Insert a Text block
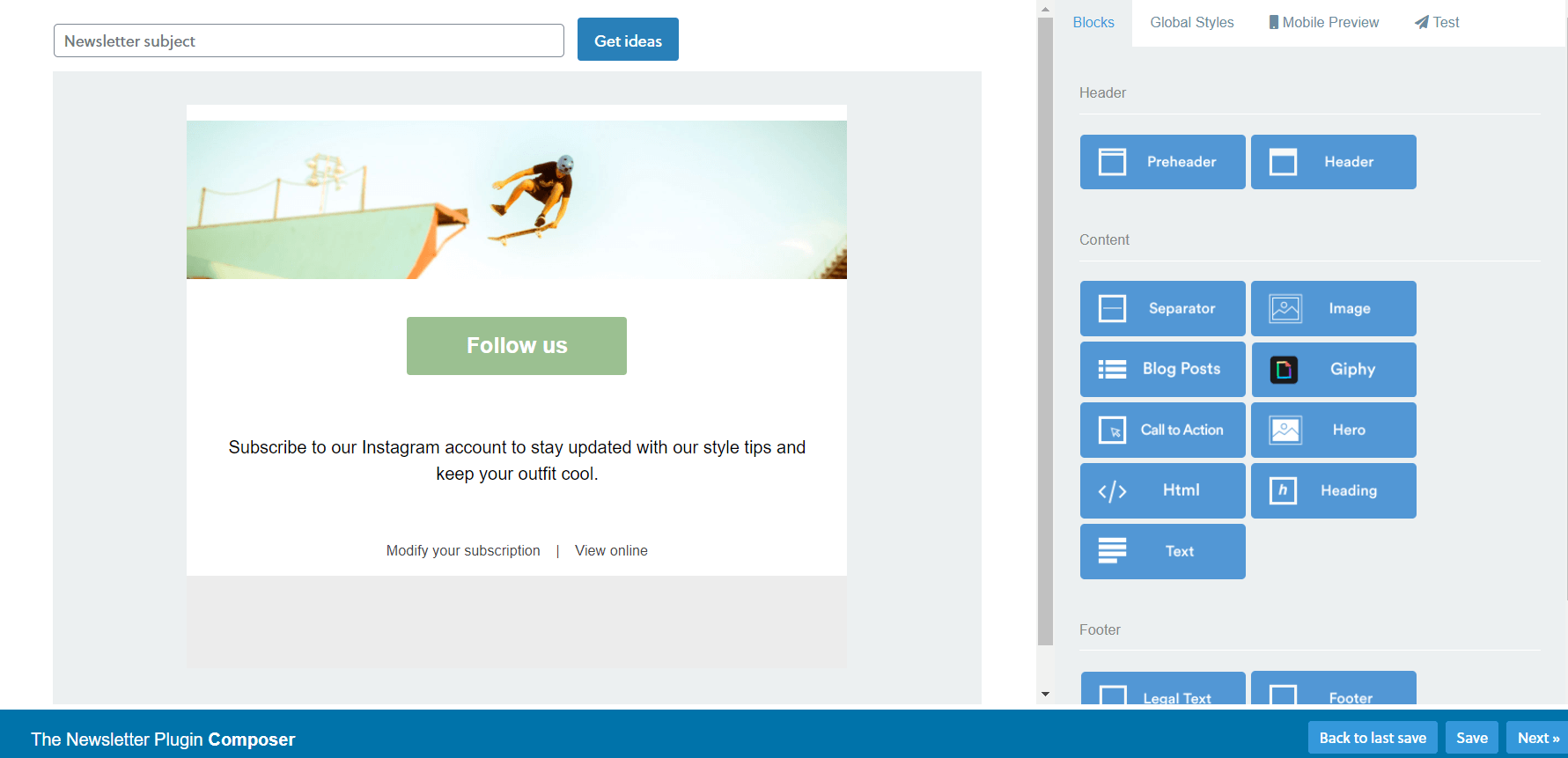 point(1162,551)
